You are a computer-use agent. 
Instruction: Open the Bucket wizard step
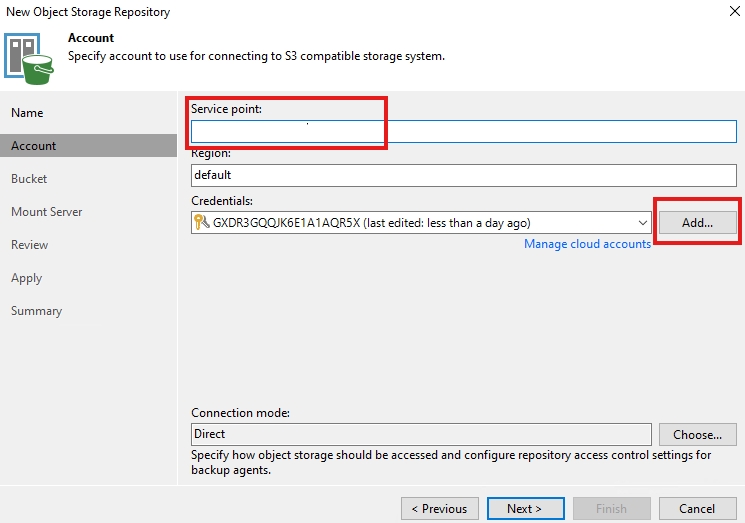(29, 179)
